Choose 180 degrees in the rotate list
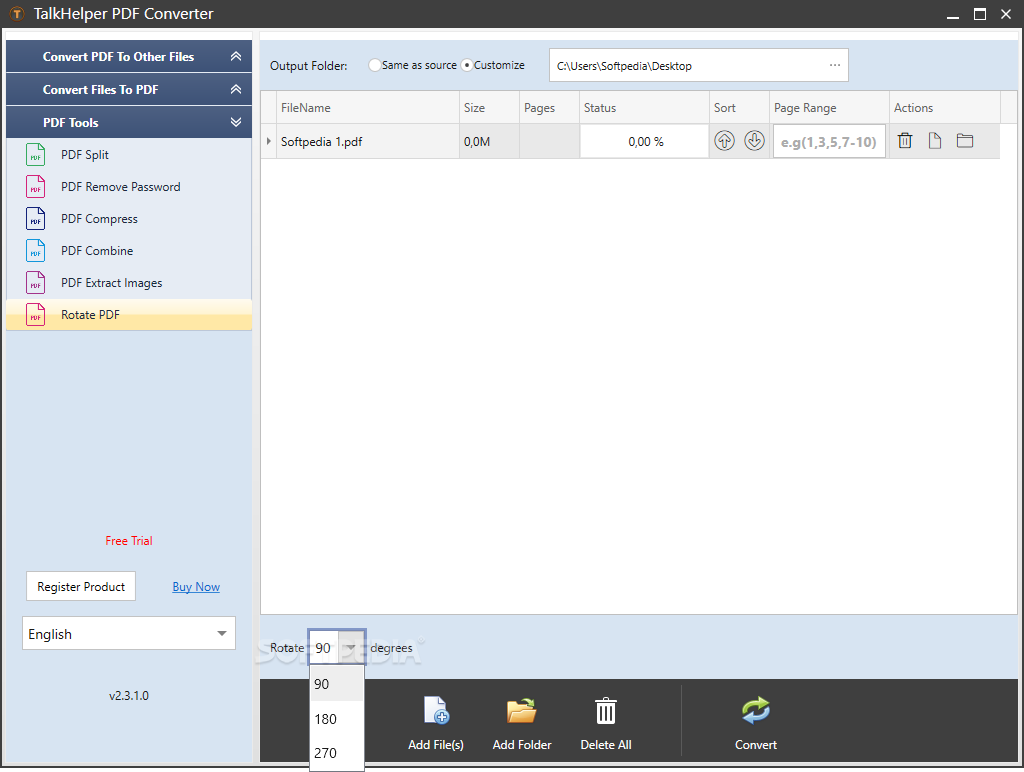The image size is (1024, 772). click(336, 719)
